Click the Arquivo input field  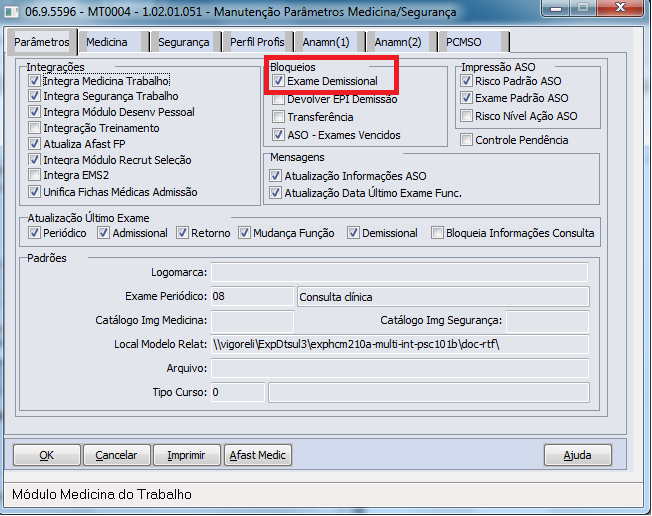tap(400, 368)
